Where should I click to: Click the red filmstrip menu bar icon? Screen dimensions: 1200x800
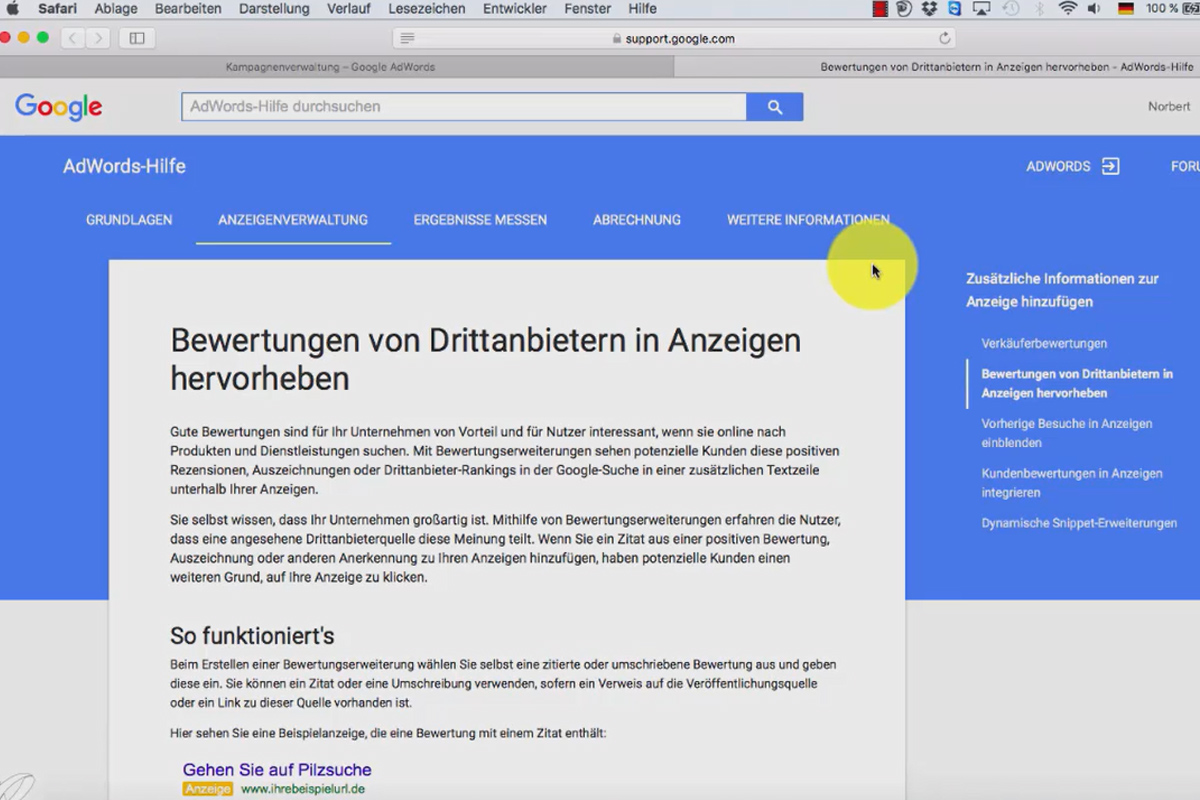point(880,9)
